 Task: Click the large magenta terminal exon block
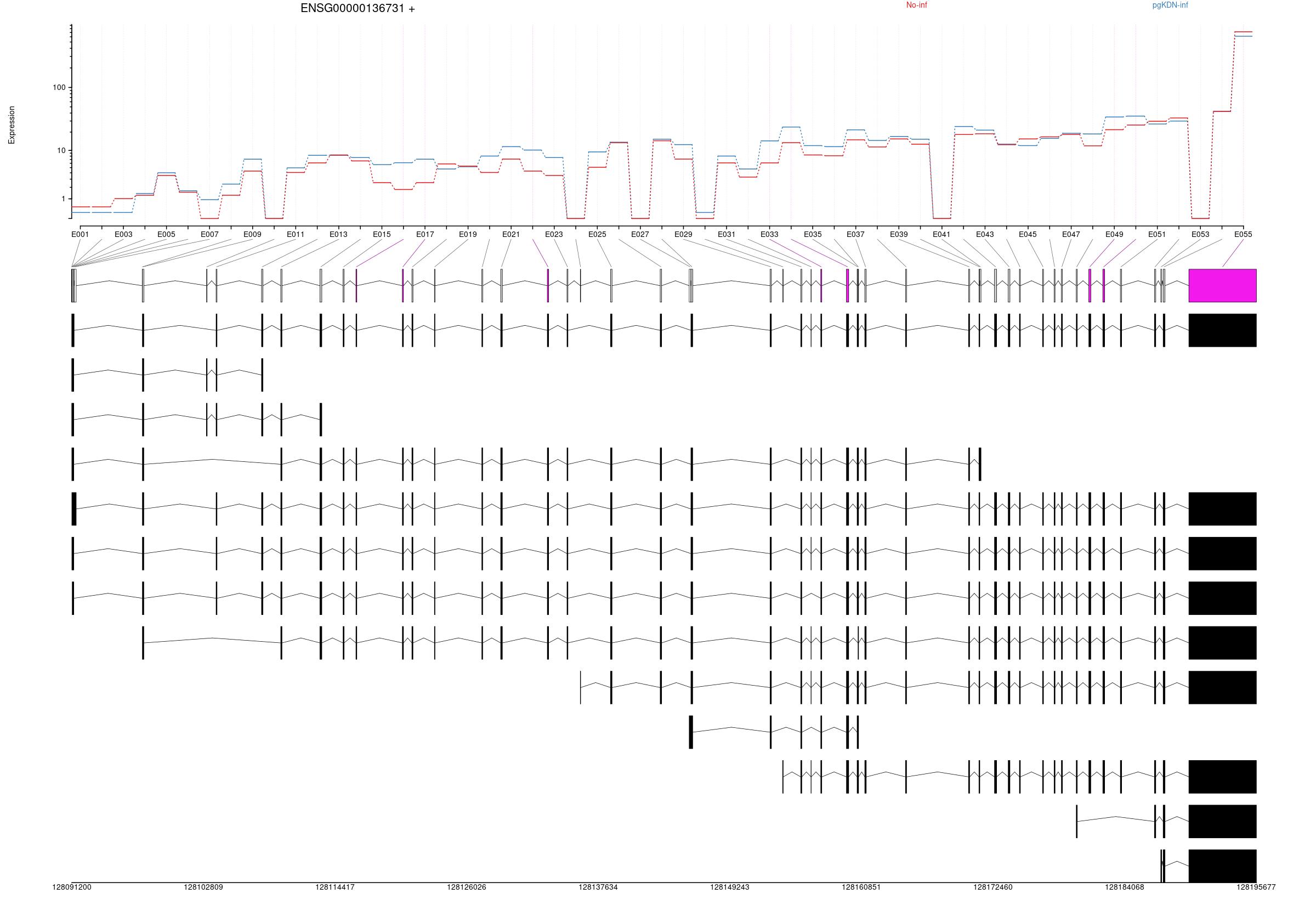(x=1223, y=286)
